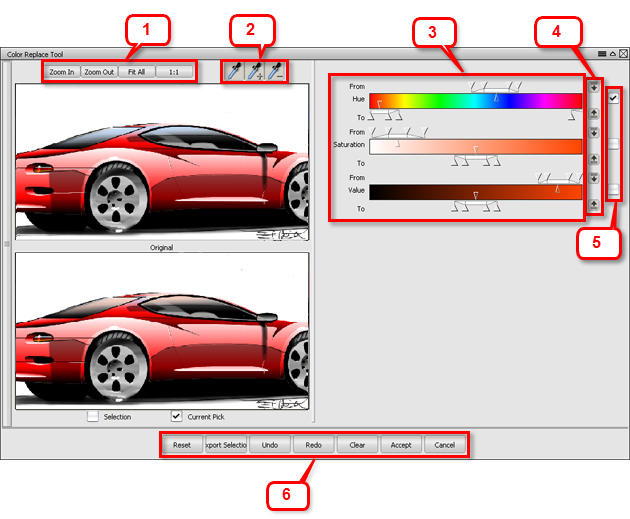The height and width of the screenshot is (519, 630).
Task: Click the Original car image preview
Action: tap(162, 162)
